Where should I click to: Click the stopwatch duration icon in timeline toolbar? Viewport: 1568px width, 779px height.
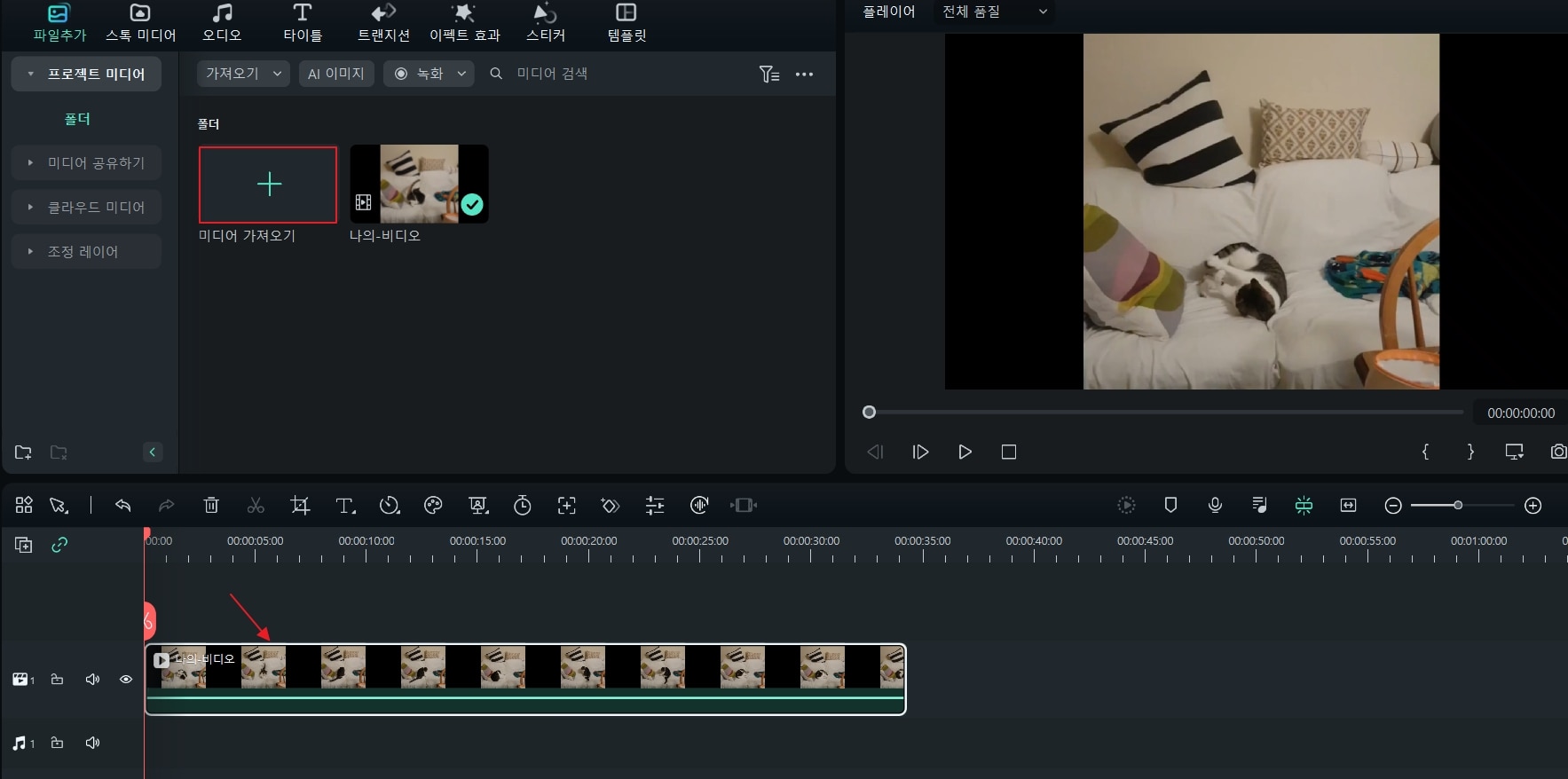[x=523, y=506]
